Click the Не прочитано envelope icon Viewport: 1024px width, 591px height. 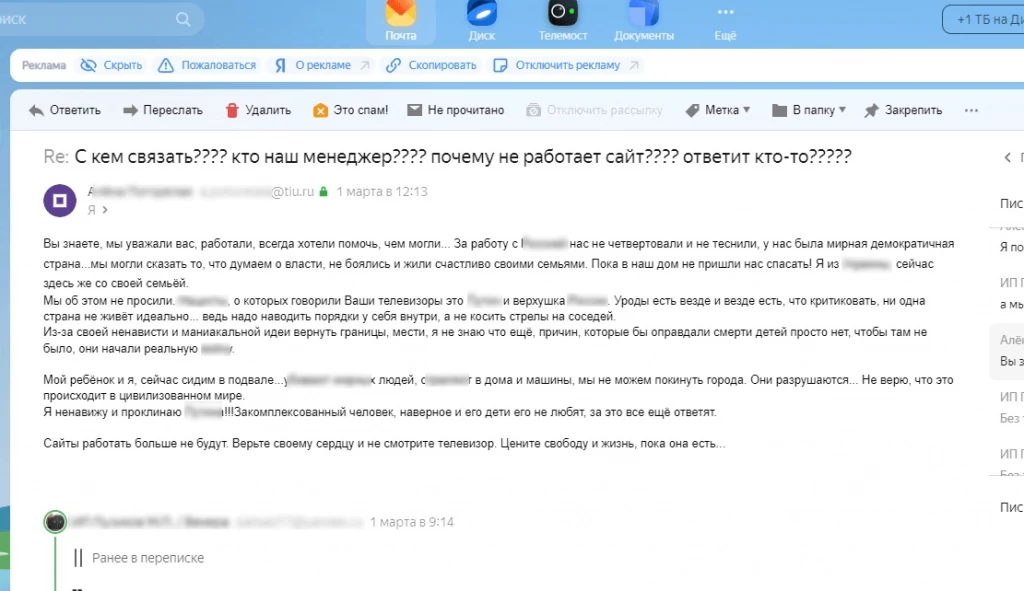tap(414, 110)
